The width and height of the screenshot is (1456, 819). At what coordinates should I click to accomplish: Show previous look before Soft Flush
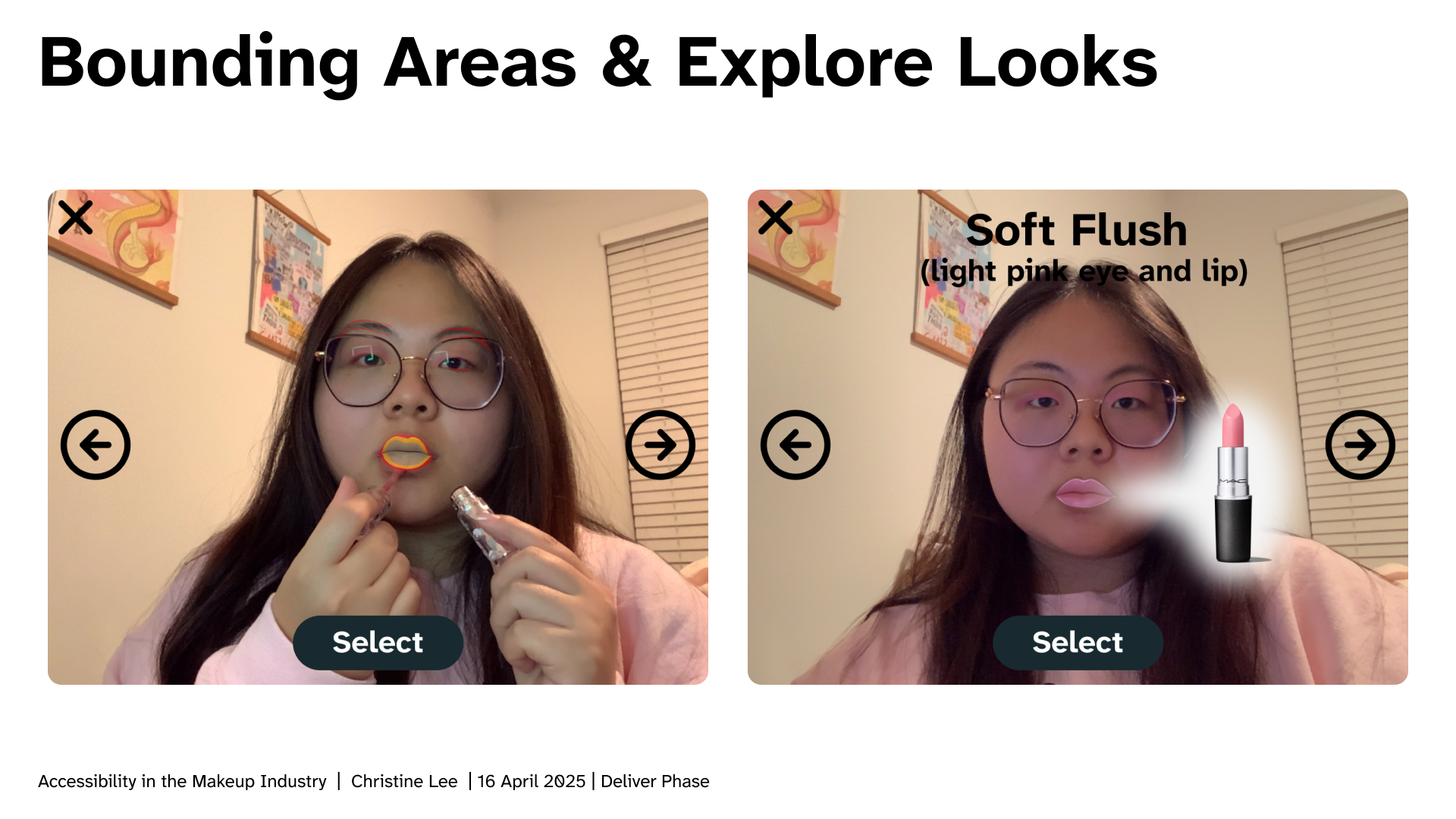pyautogui.click(x=795, y=445)
